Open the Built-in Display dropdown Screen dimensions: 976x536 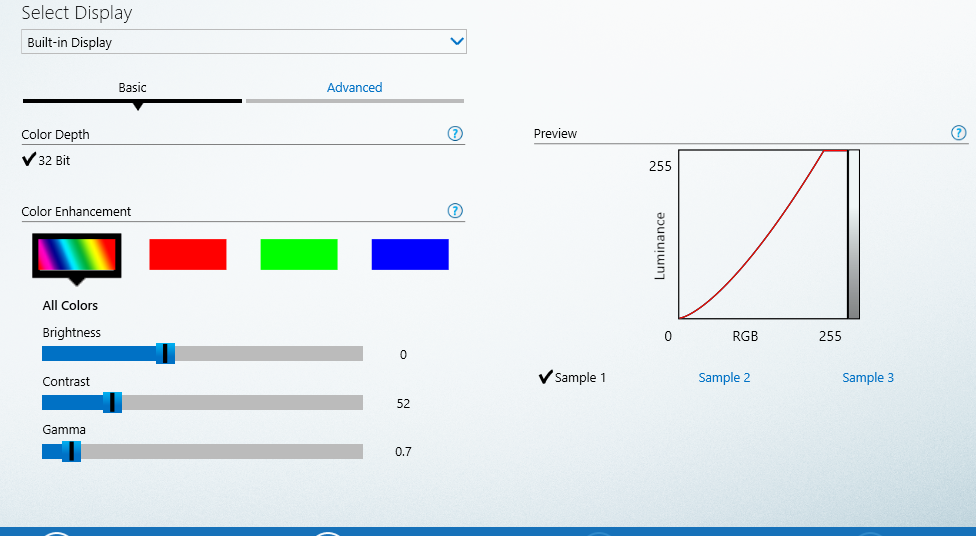coord(244,42)
